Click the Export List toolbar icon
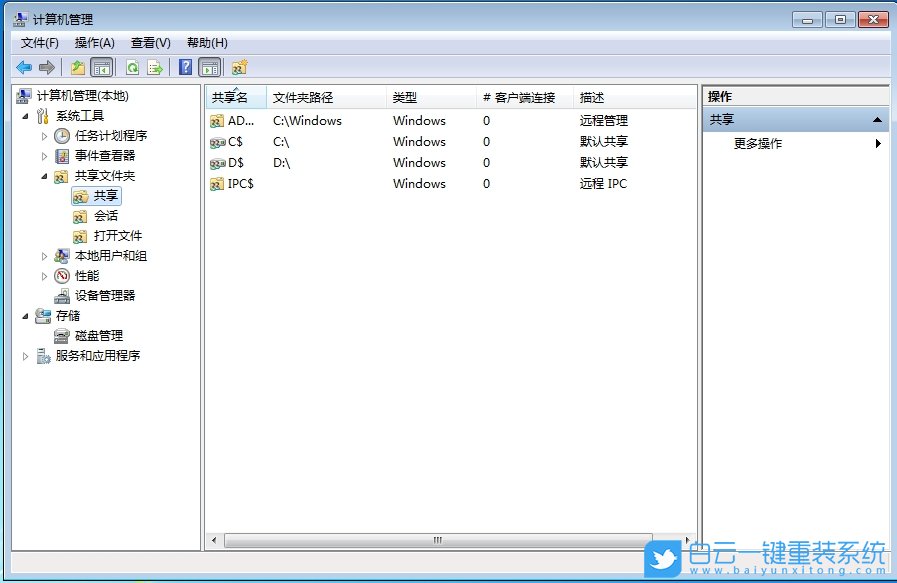The height and width of the screenshot is (583, 897). coord(154,66)
